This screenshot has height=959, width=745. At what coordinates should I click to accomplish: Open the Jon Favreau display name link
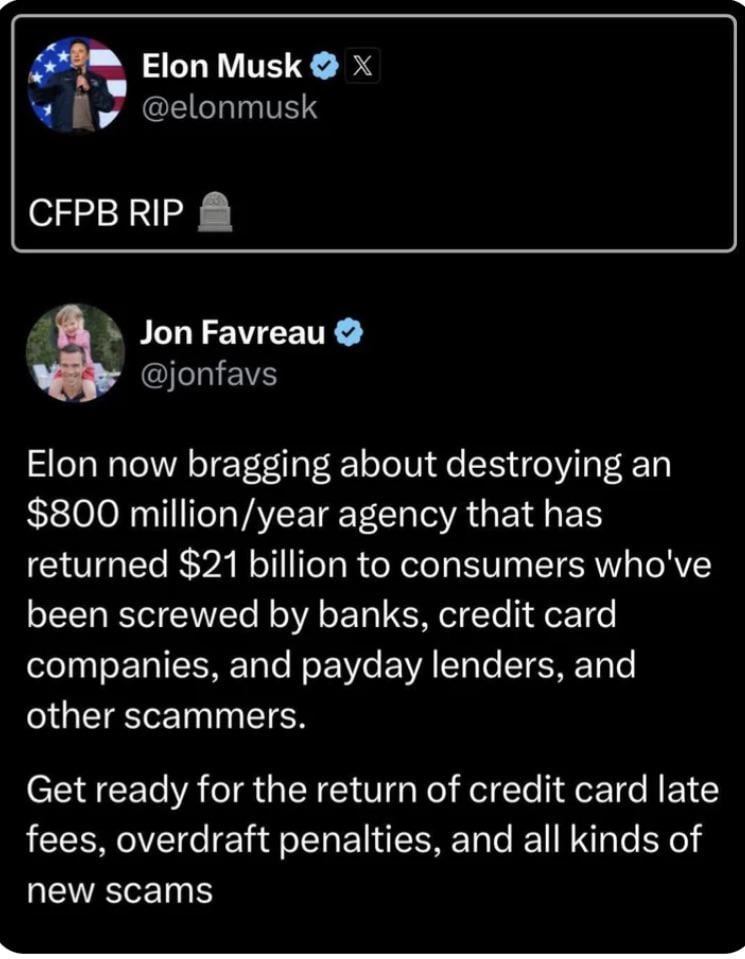[x=233, y=333]
